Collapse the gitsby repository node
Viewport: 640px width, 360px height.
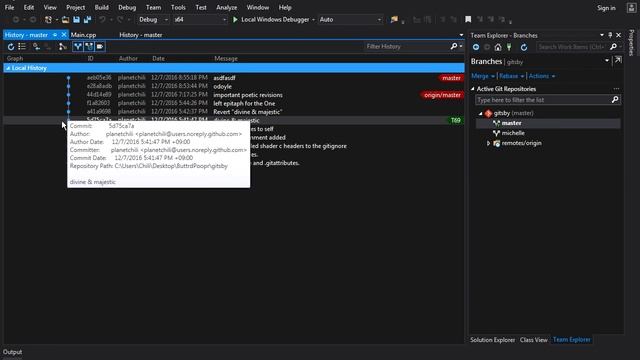tap(480, 113)
